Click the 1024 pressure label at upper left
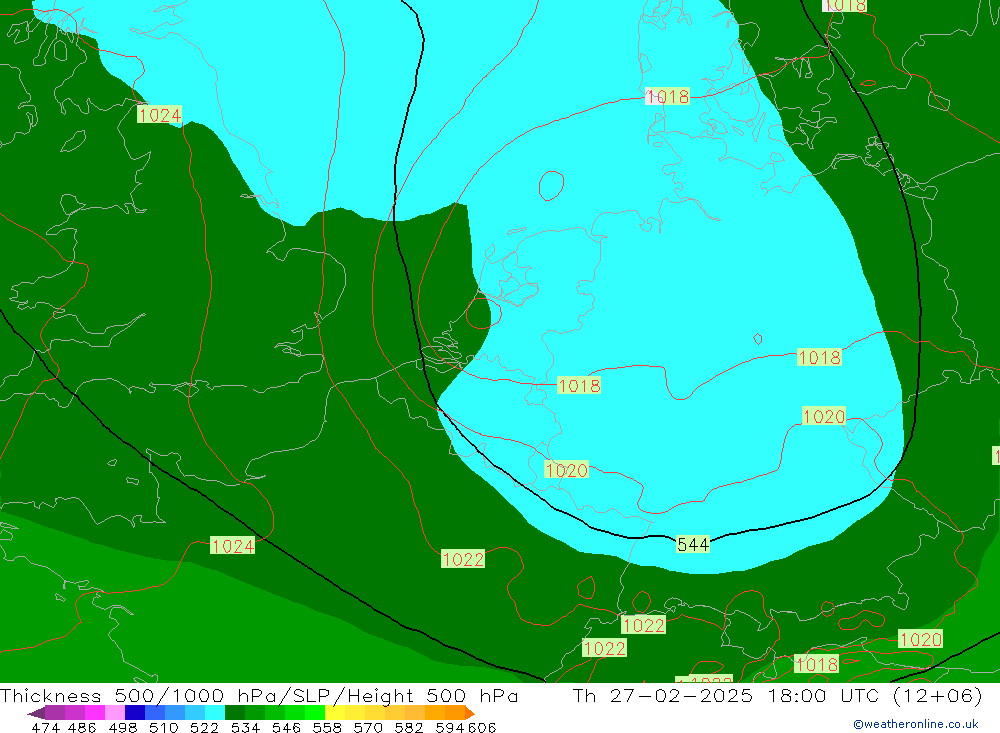 [159, 115]
